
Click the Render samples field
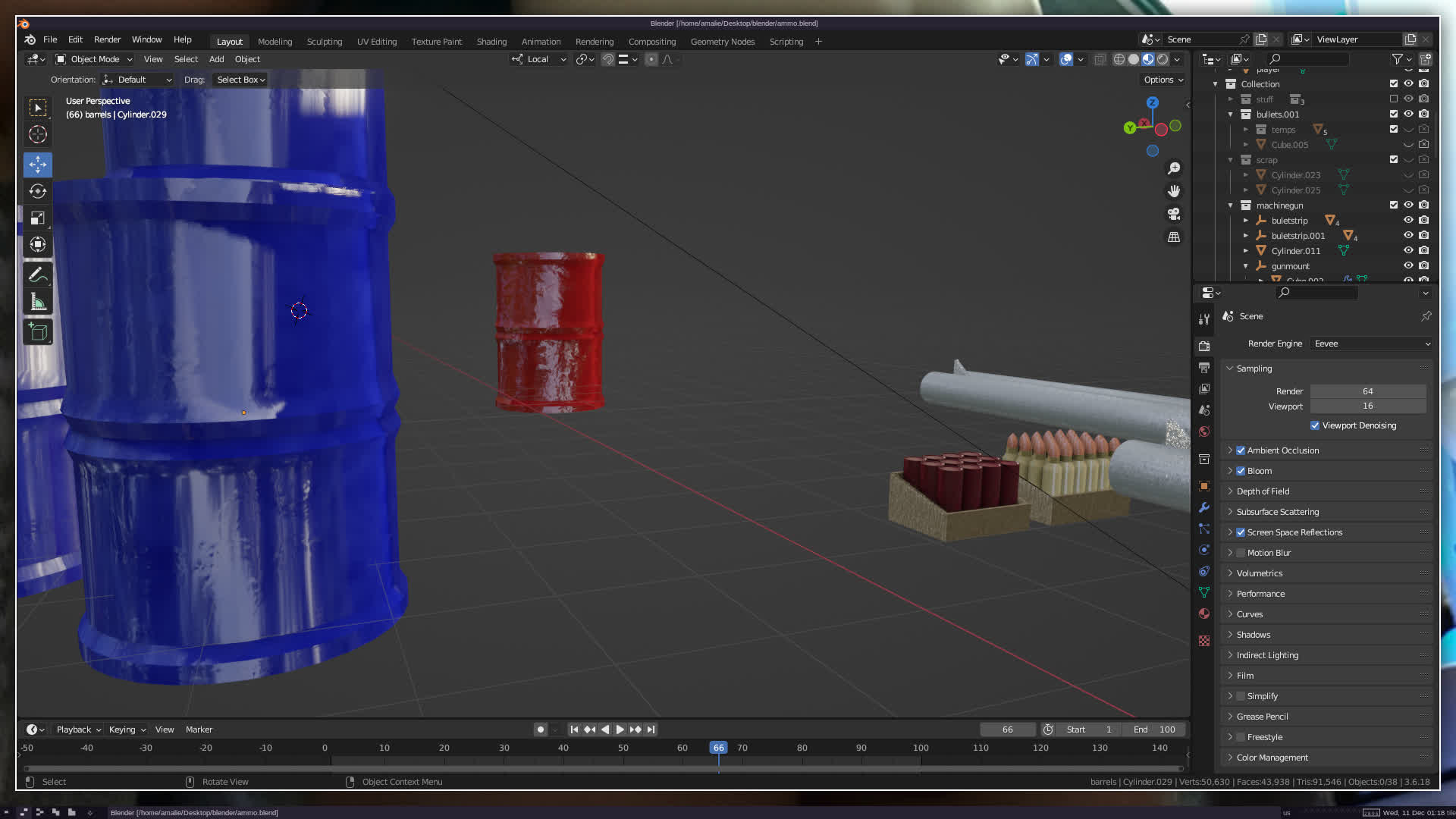1367,391
